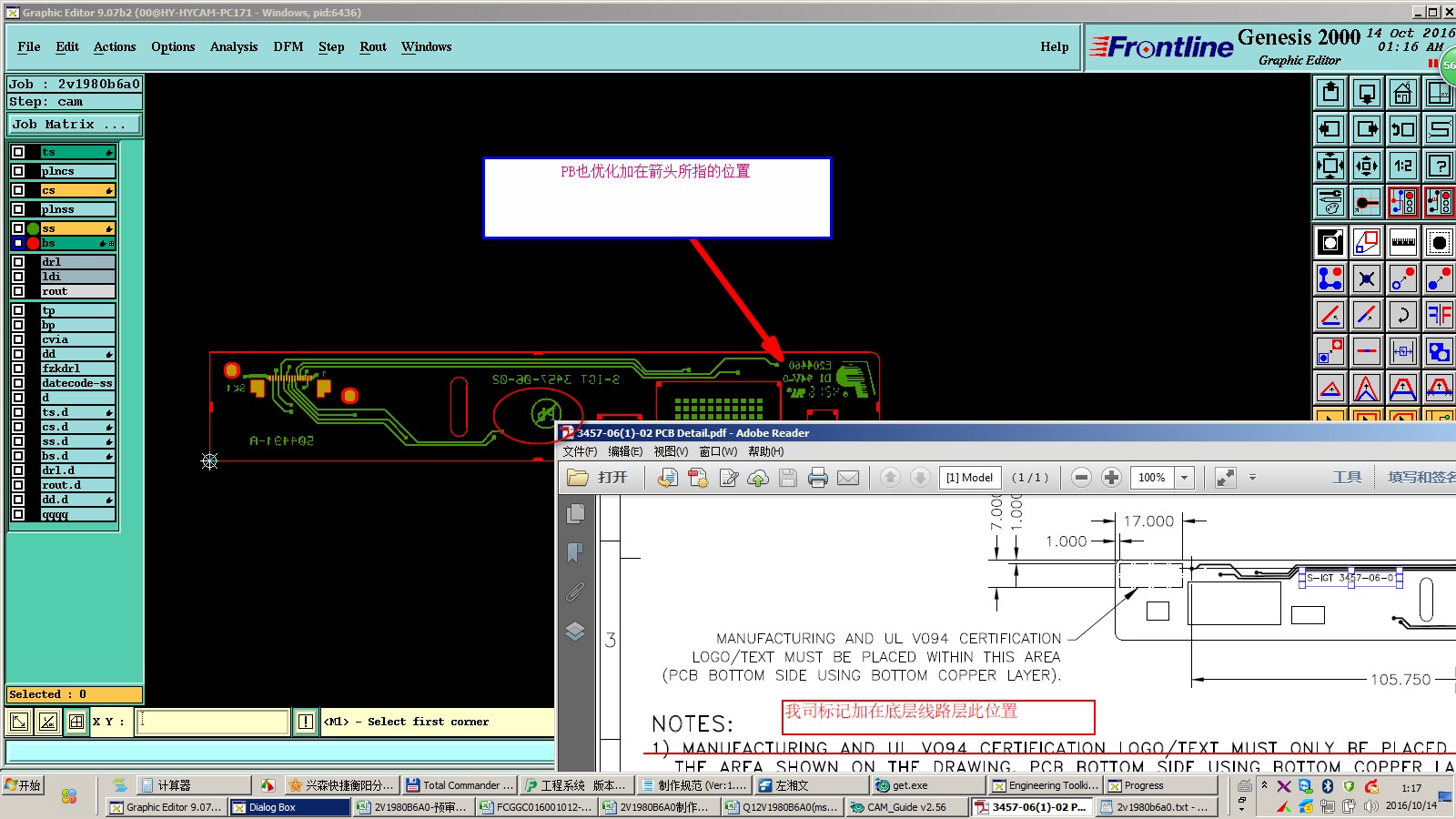Click the red color dot on bs layer
1456x819 pixels.
tap(34, 243)
